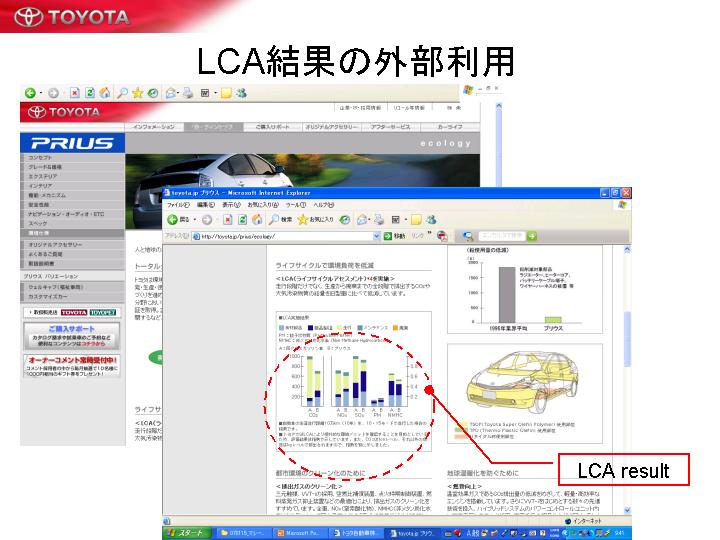The image size is (720, 540).
Task: Go Home in front Explorer window
Action: coord(257,220)
